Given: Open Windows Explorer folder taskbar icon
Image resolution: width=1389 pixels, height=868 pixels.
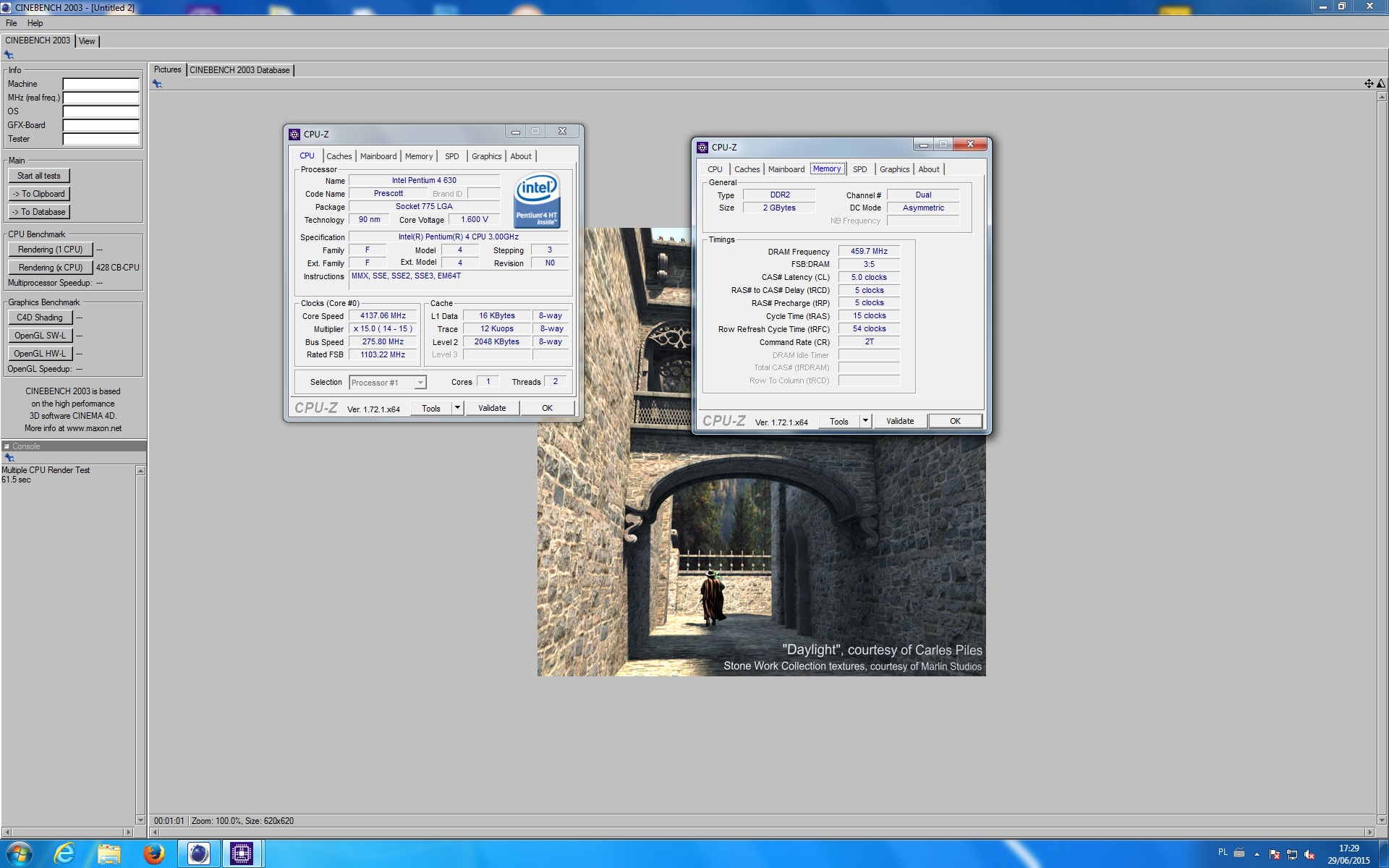Looking at the screenshot, I should [x=109, y=854].
